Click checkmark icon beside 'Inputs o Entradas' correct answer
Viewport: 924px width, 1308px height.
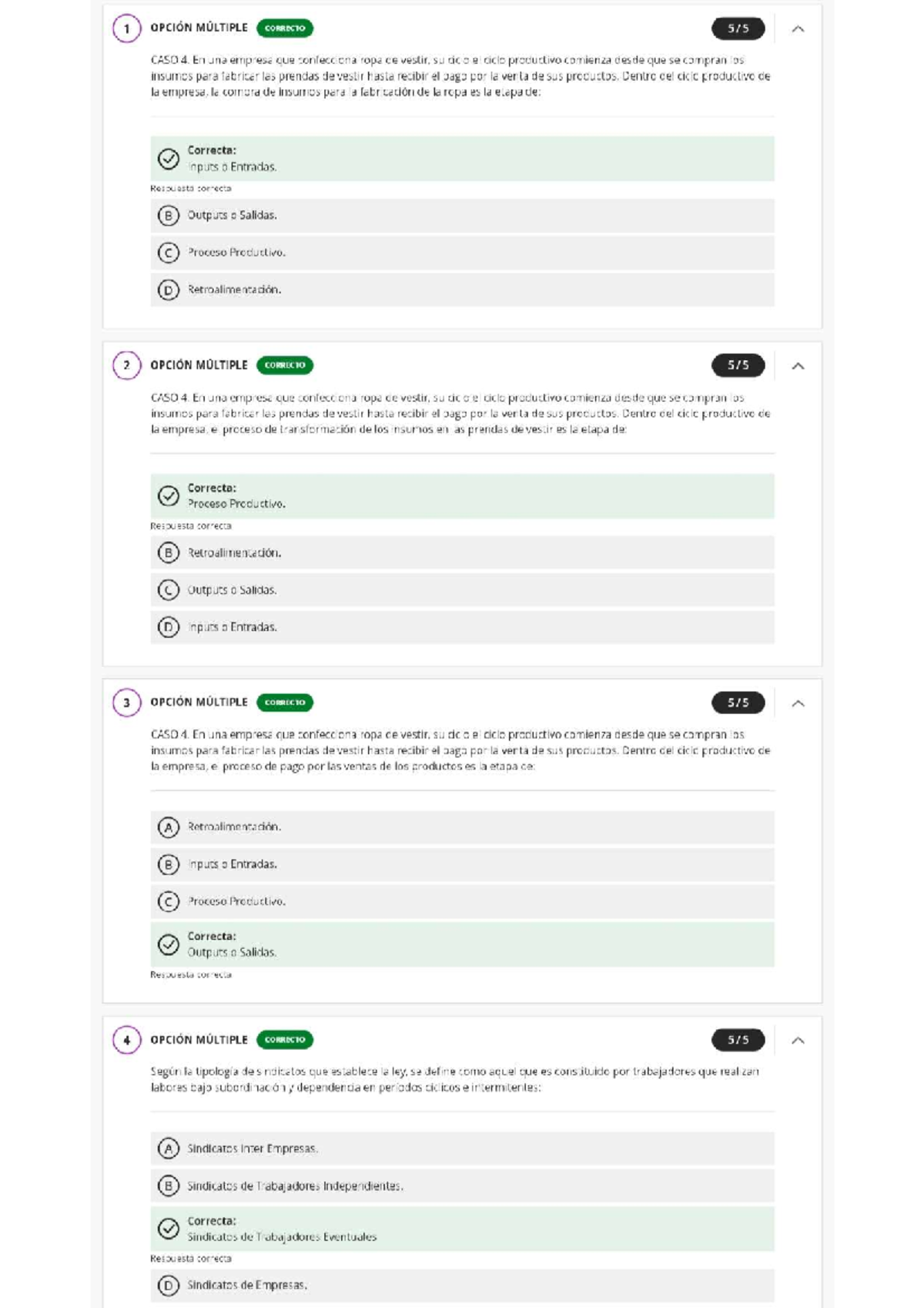tap(169, 159)
